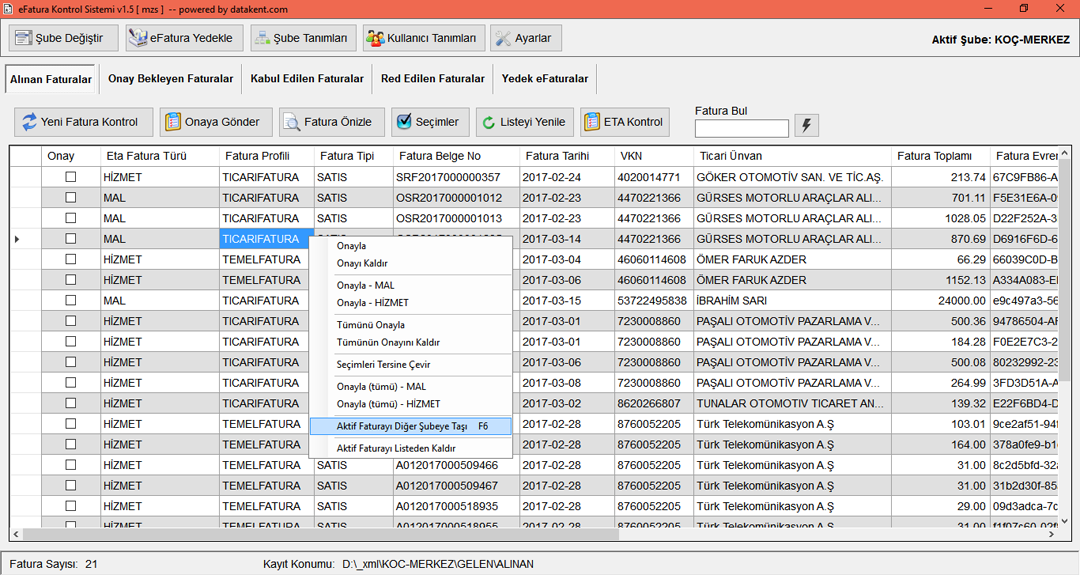Click the horizontal scrollbar left arrow
Image resolution: width=1080 pixels, height=575 pixels.
17,534
